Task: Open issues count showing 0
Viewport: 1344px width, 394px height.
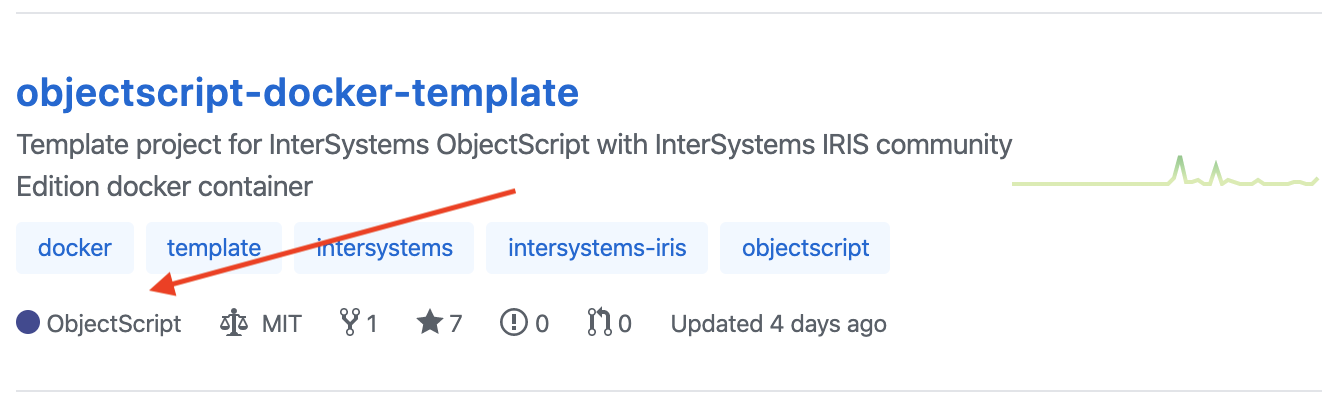Action: click(542, 324)
